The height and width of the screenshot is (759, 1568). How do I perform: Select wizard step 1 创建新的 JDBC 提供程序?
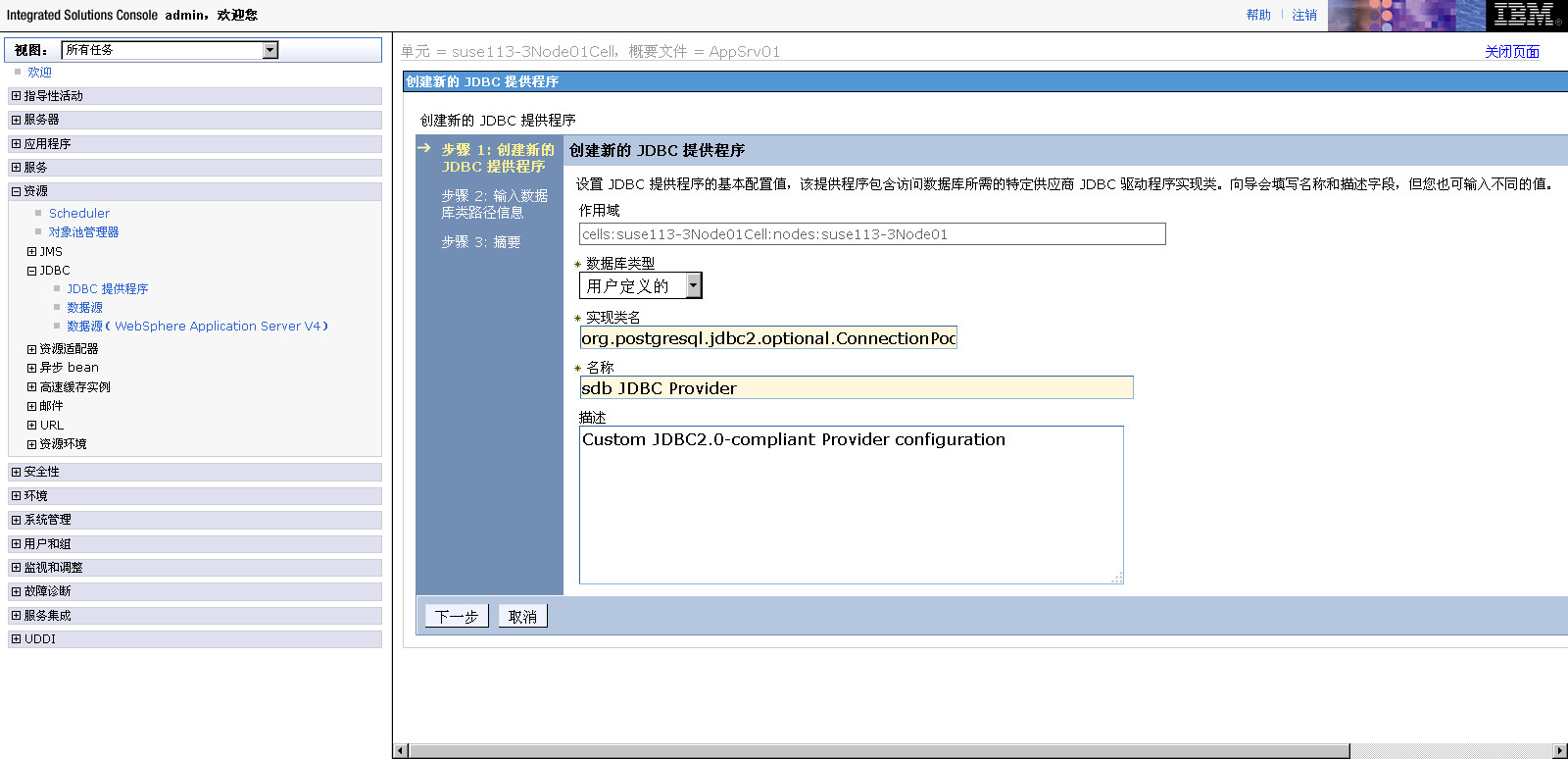[498, 158]
